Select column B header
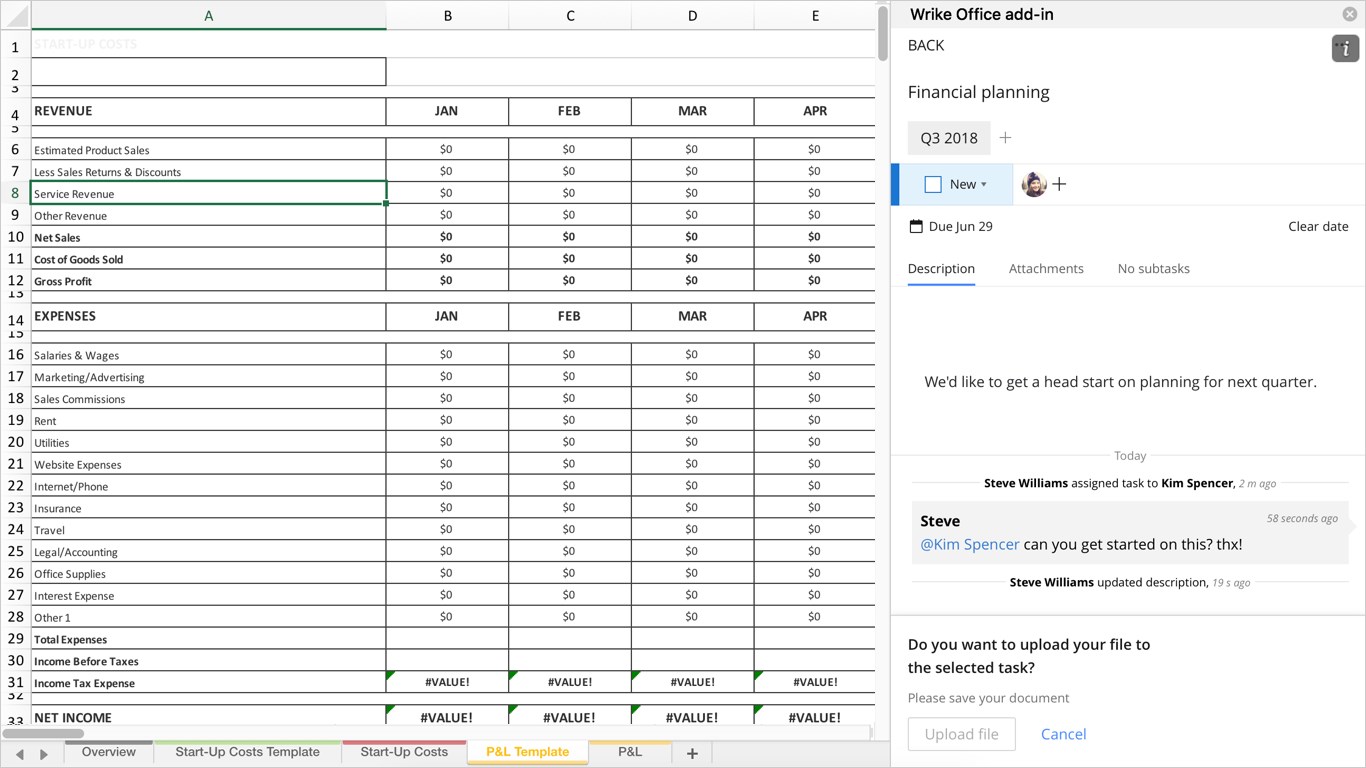This screenshot has height=768, width=1366. click(447, 16)
